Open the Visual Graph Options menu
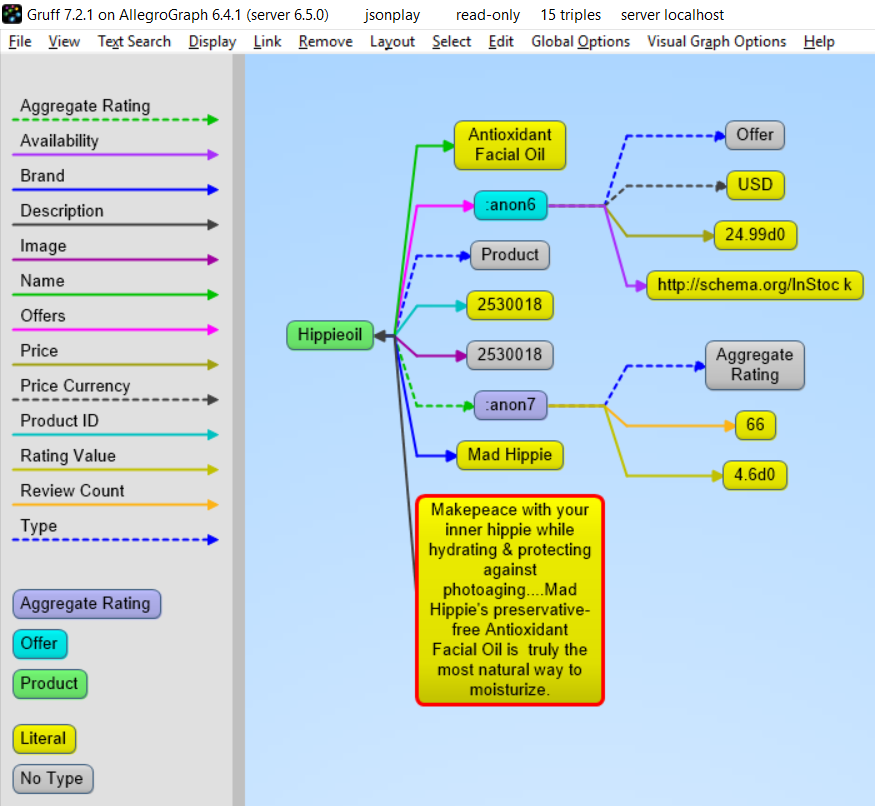 (716, 41)
